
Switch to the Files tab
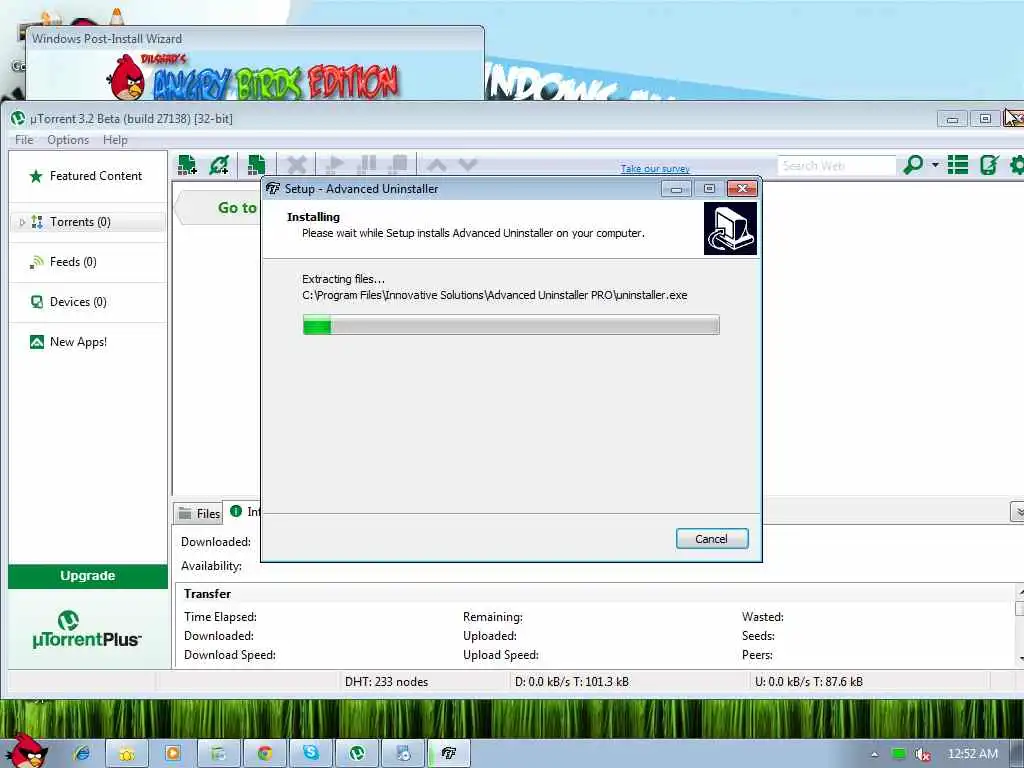tap(199, 513)
